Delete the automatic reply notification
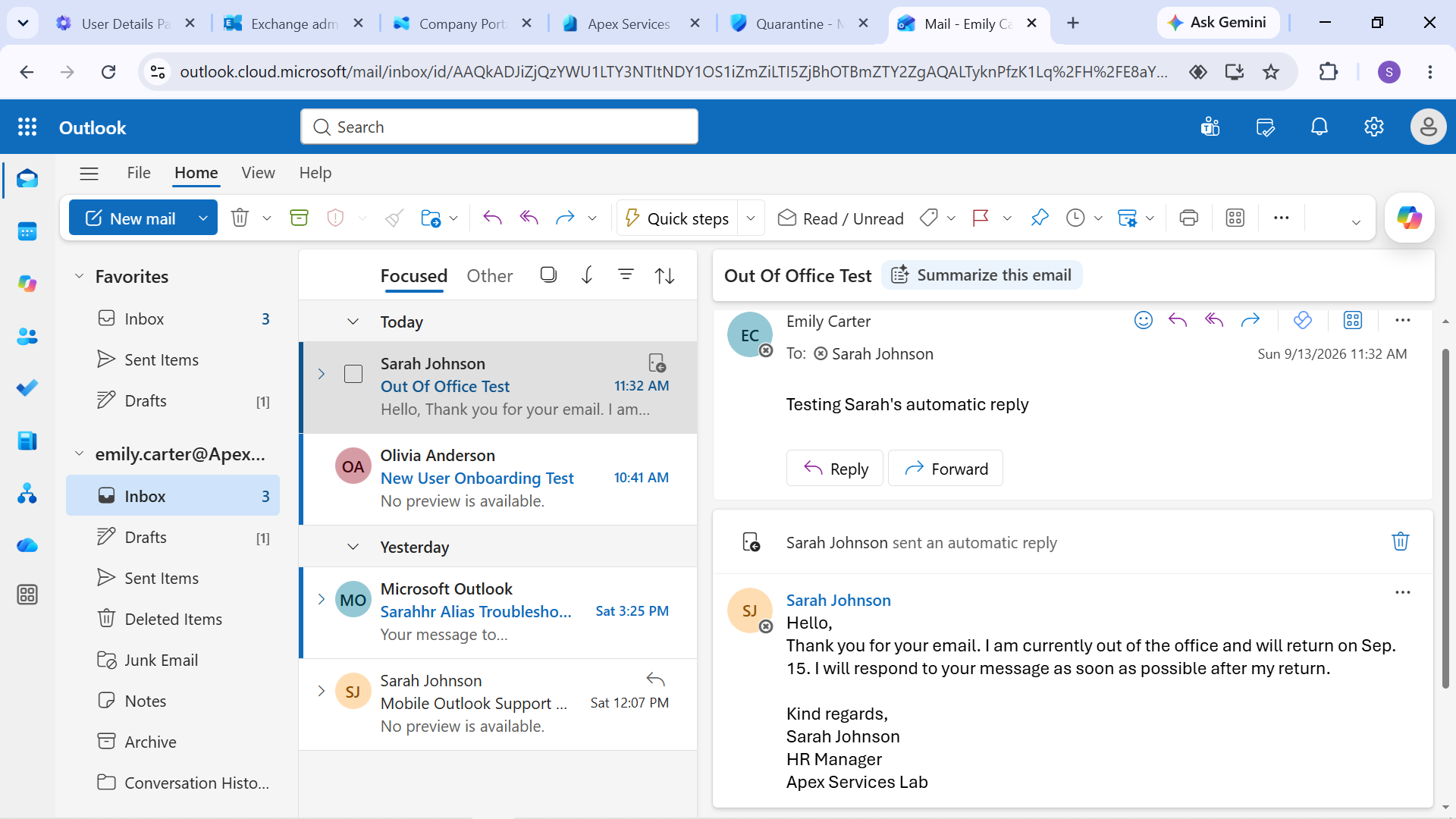Image resolution: width=1456 pixels, height=819 pixels. click(x=1401, y=541)
